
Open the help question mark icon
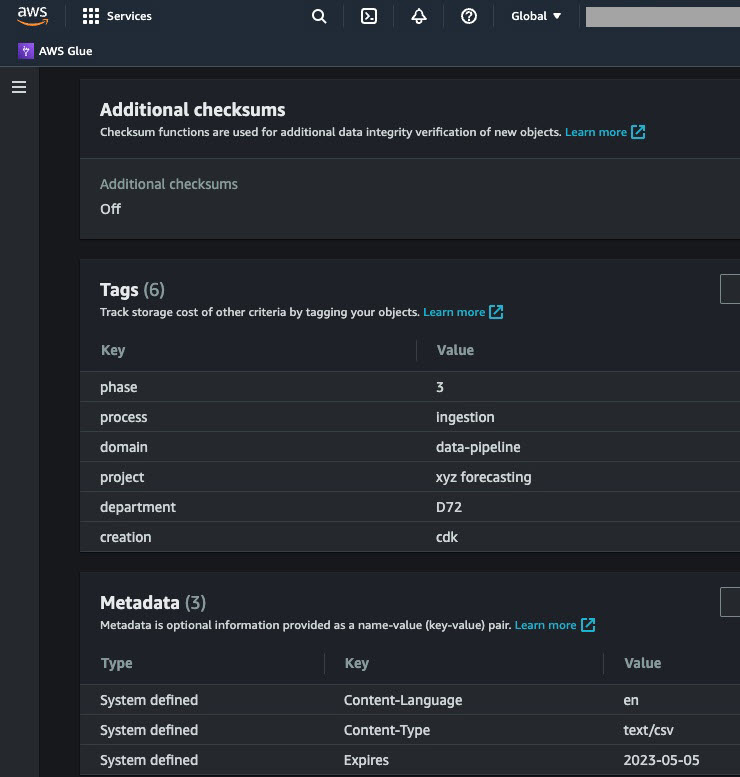pos(469,16)
